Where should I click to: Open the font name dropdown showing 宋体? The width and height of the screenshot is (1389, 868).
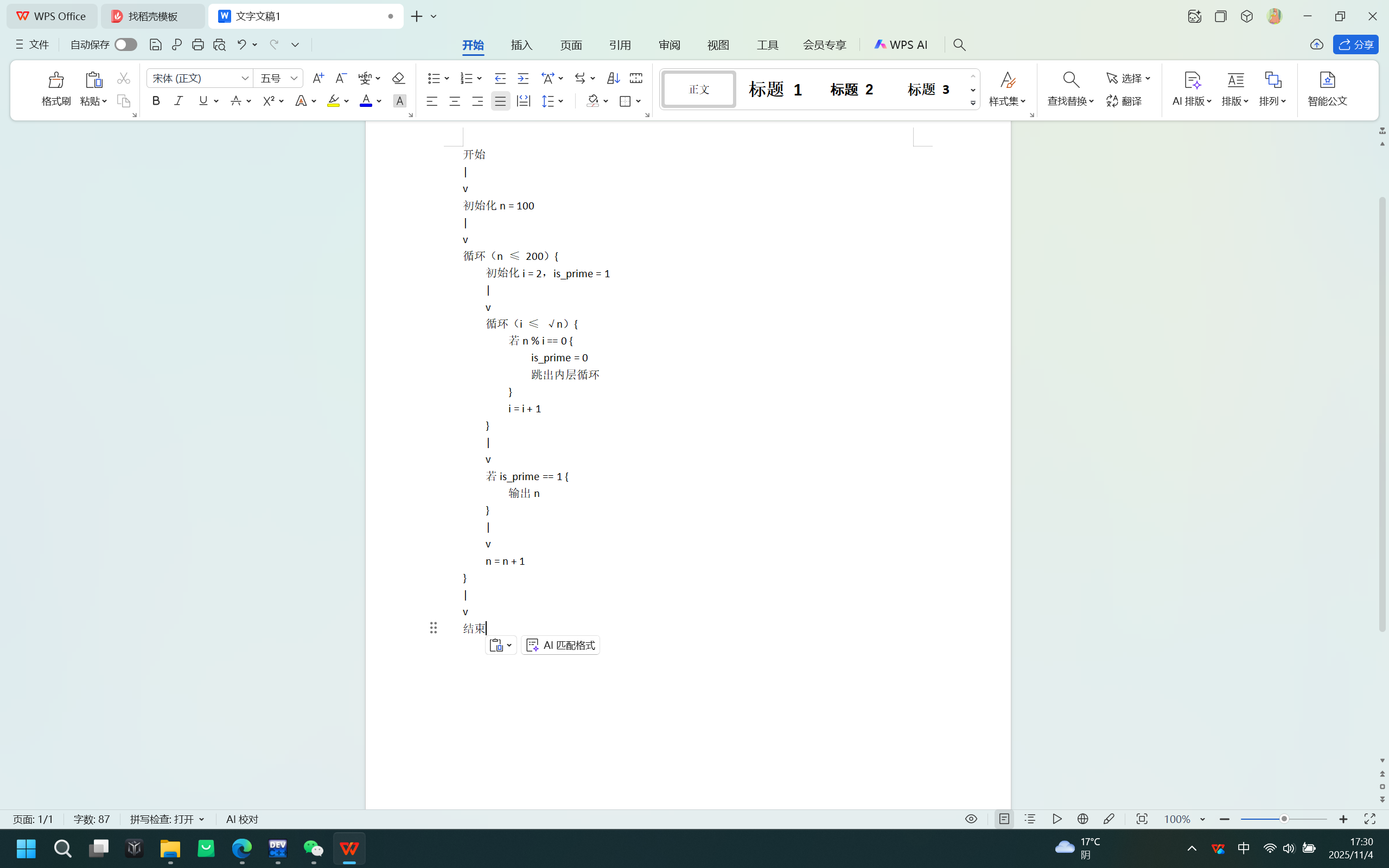[x=245, y=78]
